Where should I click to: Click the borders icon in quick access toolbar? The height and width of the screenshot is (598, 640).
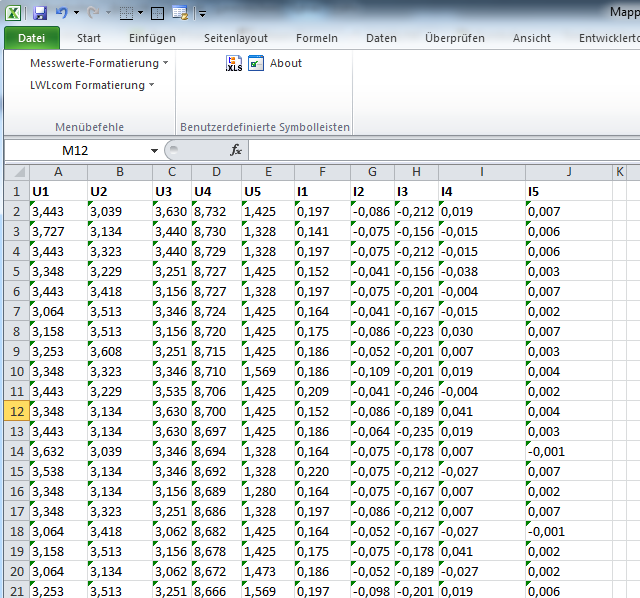(126, 13)
